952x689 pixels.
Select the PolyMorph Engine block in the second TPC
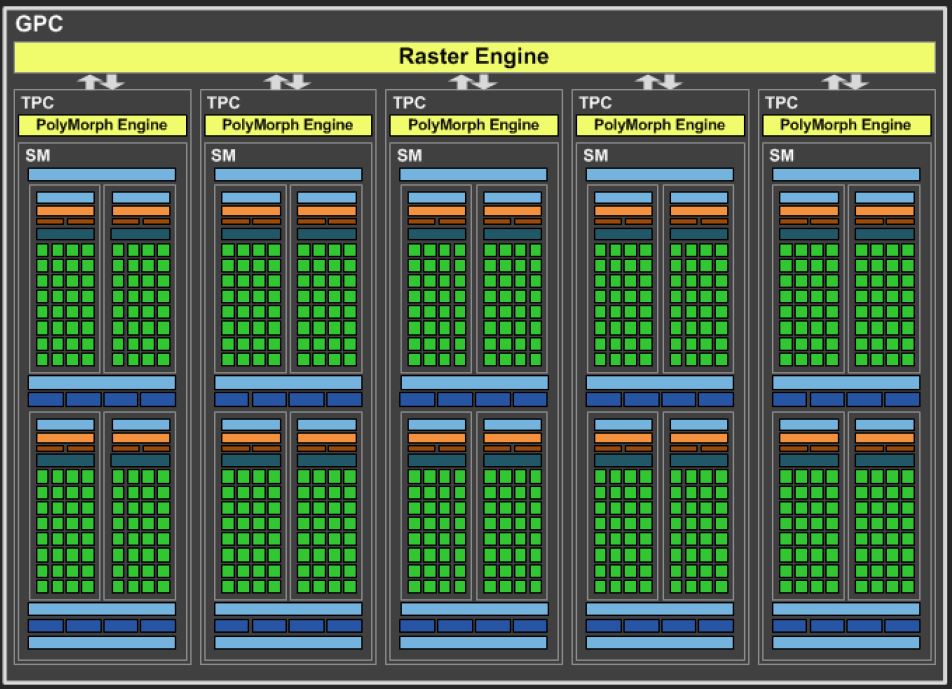point(288,125)
